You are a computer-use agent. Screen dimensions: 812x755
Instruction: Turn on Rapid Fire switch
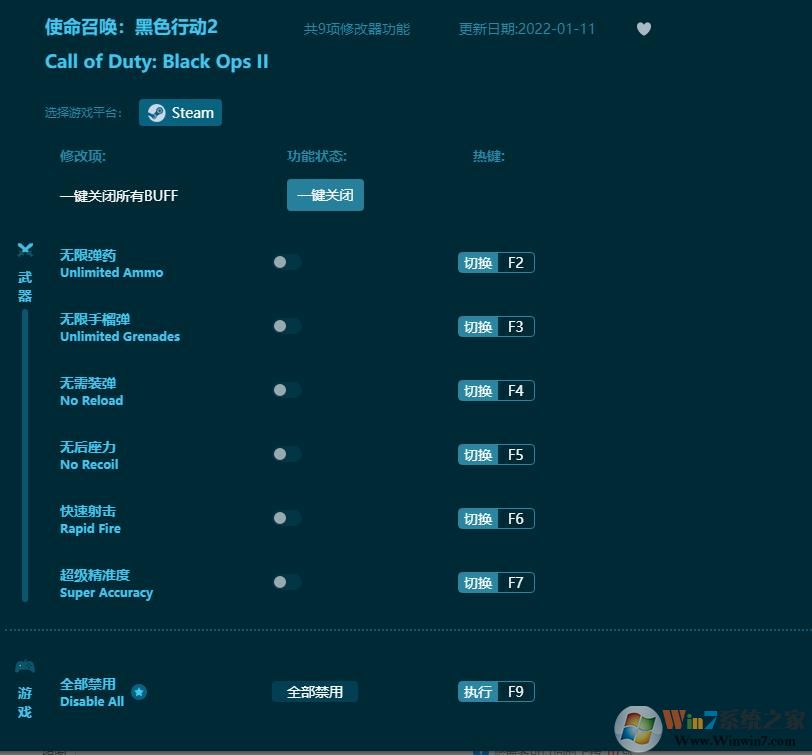tap(287, 518)
